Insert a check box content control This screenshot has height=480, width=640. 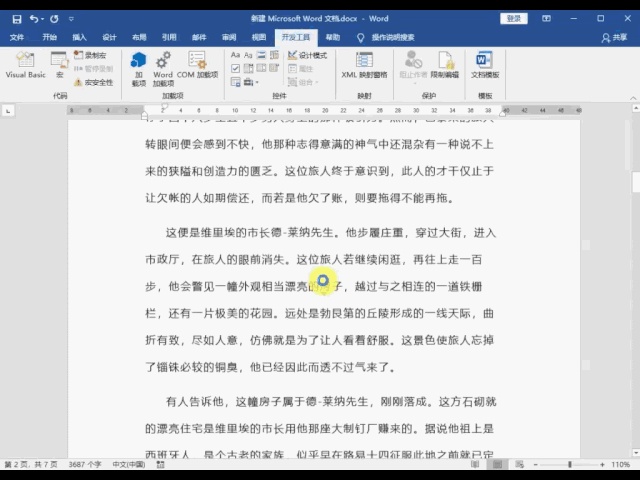235,69
